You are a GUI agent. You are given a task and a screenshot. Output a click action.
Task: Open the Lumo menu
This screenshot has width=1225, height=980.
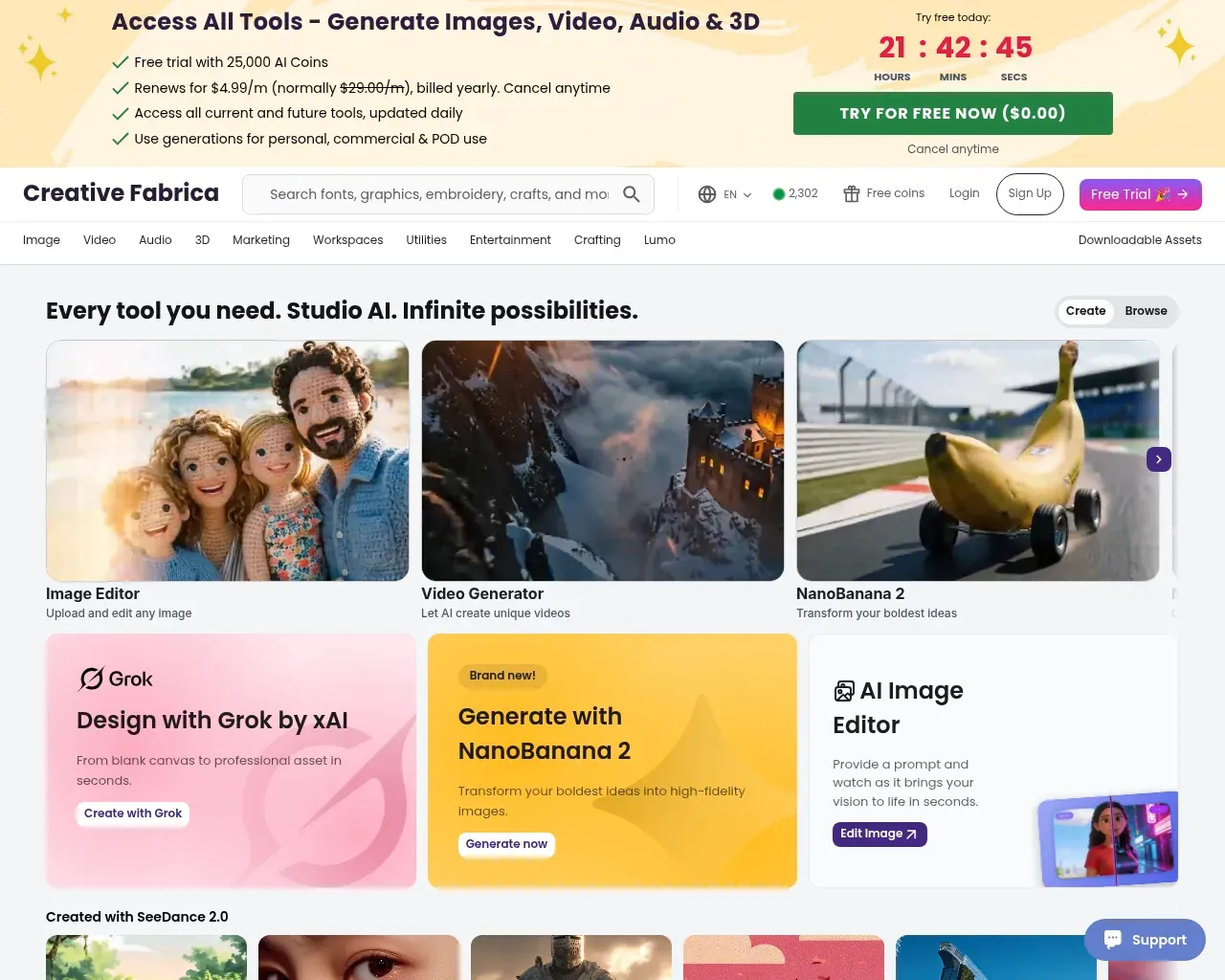pyautogui.click(x=659, y=240)
